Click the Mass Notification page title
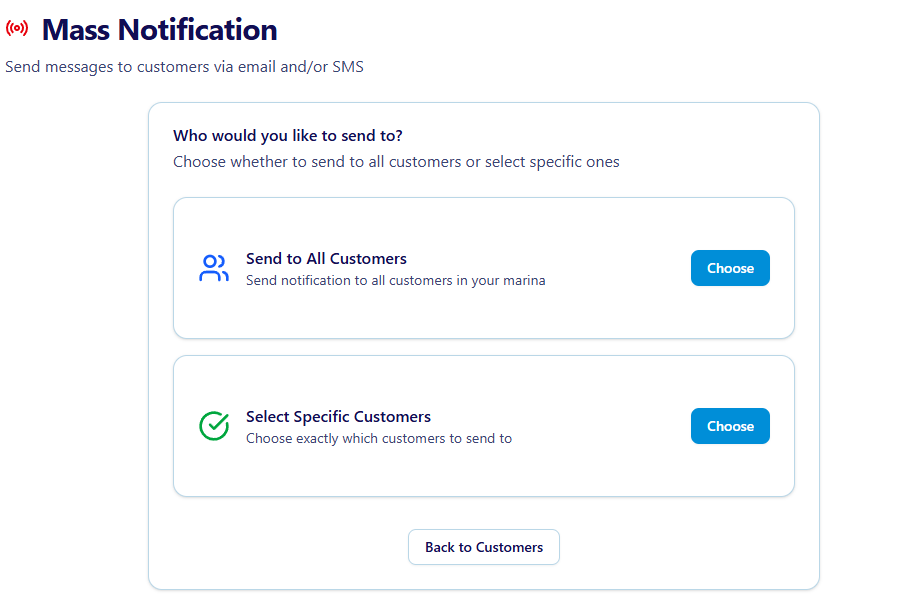The image size is (903, 607). click(x=159, y=30)
